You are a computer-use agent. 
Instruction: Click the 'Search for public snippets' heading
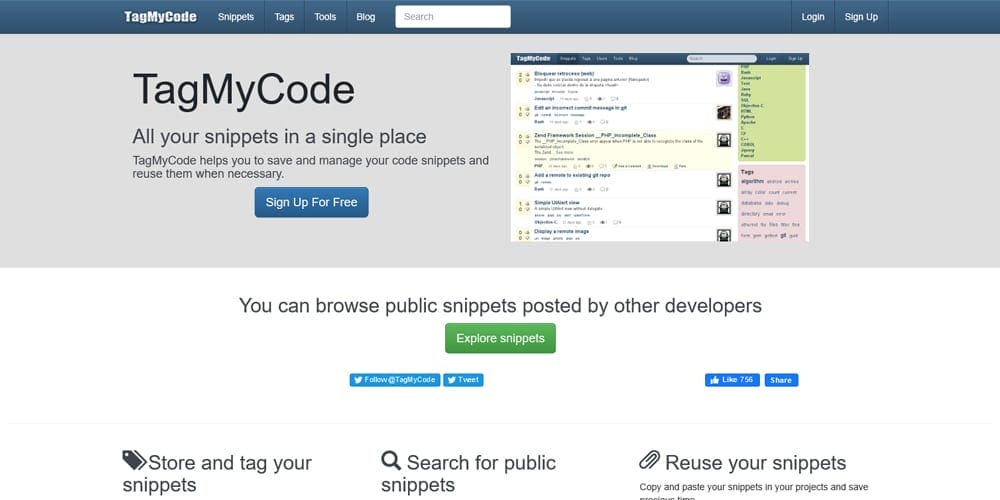tap(469, 473)
